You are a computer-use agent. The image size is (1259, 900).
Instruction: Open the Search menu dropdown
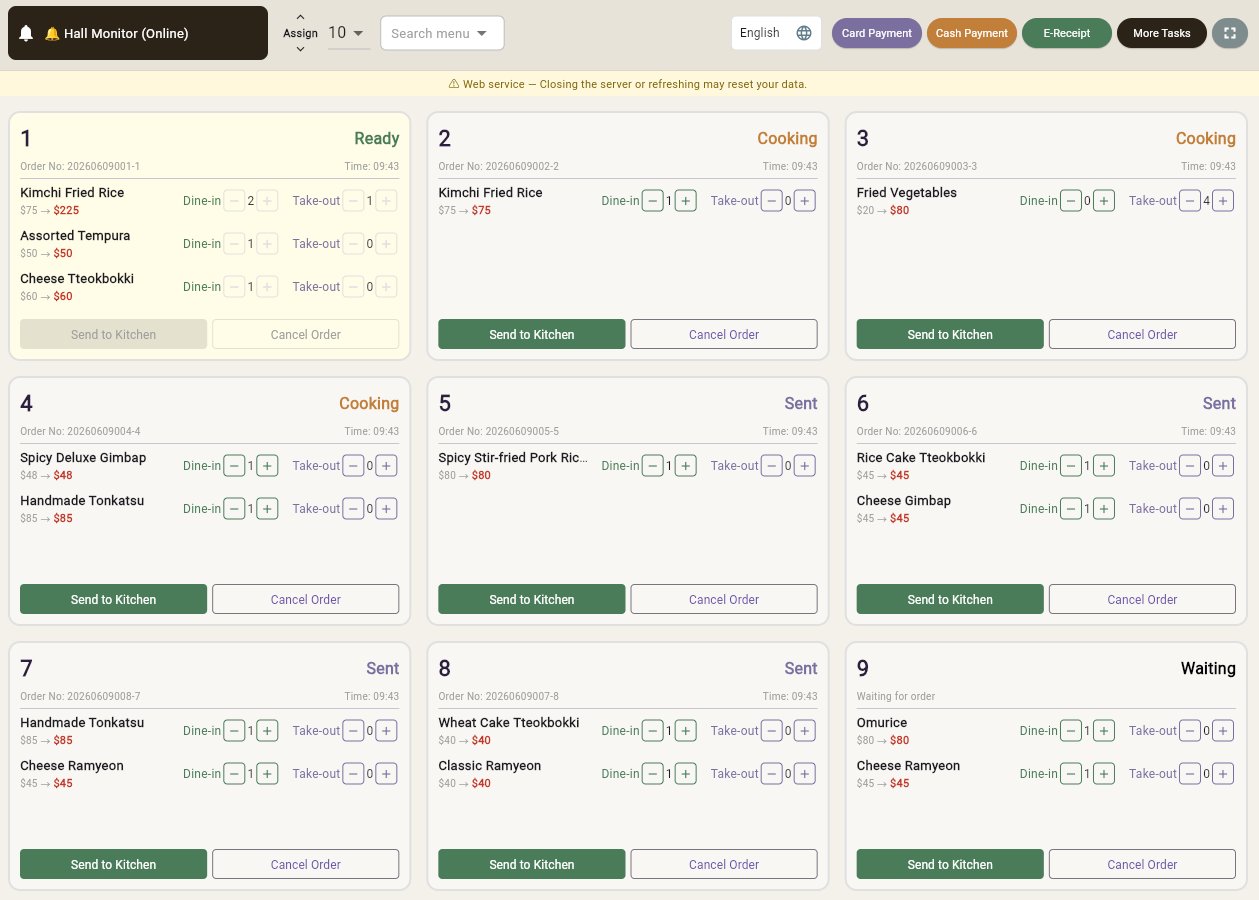442,33
